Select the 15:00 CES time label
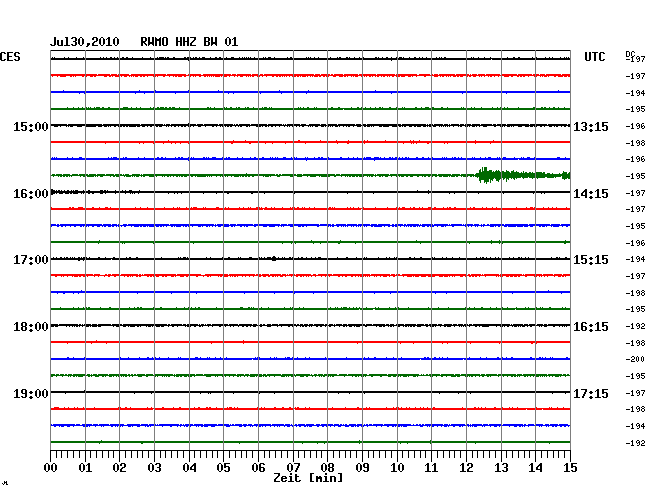This screenshot has width=650, height=494. point(31,126)
